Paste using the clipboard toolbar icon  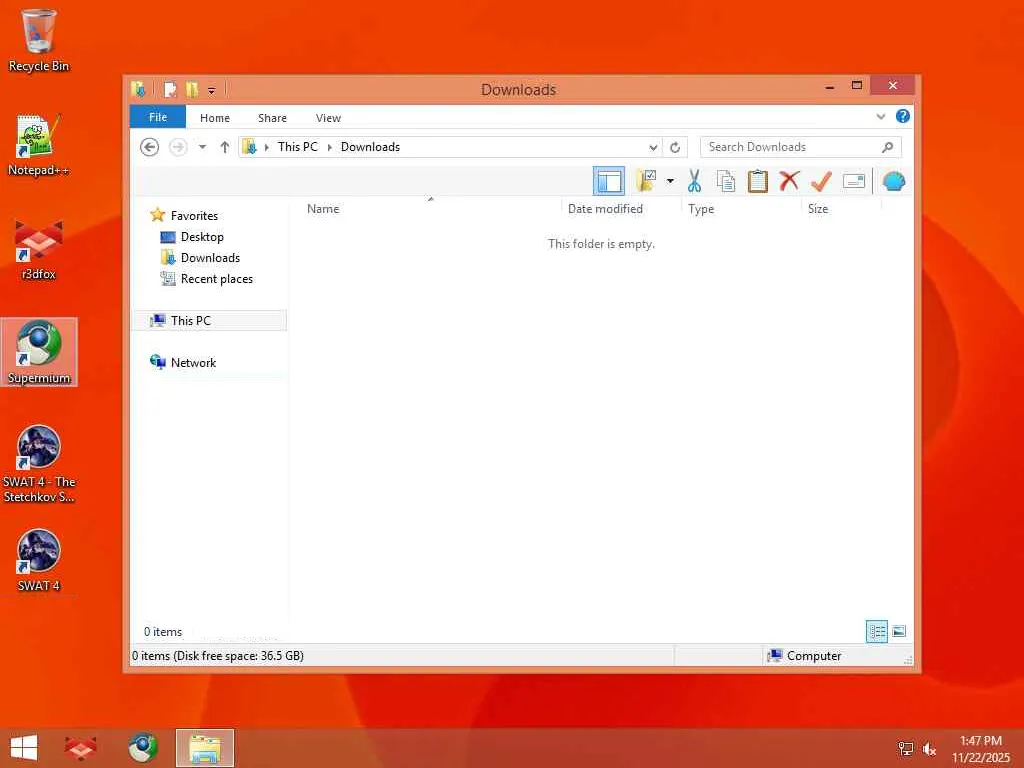[x=758, y=181]
